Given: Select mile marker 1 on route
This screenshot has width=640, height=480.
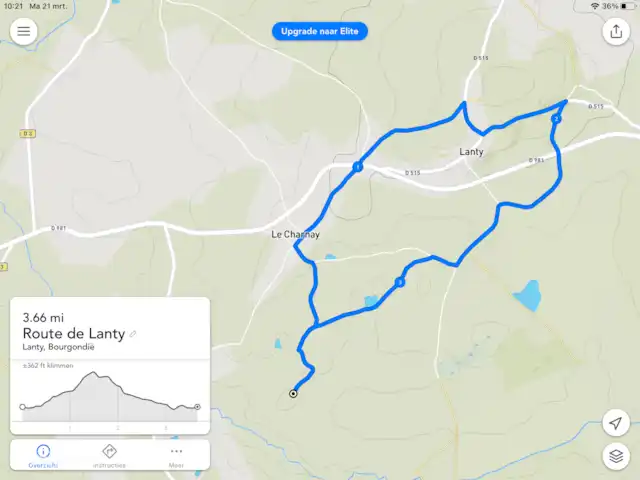Looking at the screenshot, I should (358, 167).
